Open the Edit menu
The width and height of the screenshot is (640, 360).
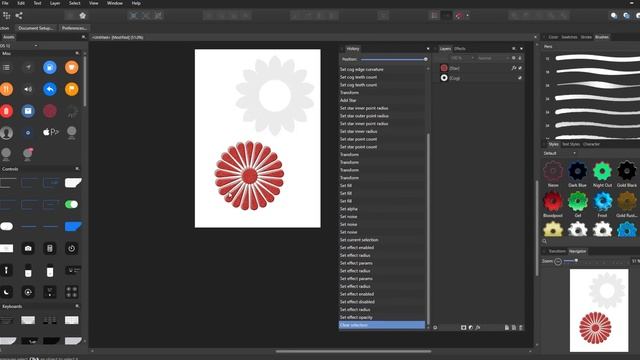21,3
